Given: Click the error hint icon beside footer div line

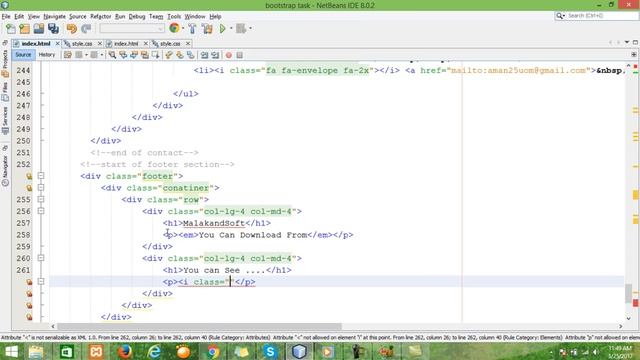Looking at the screenshot, I should pos(29,176).
